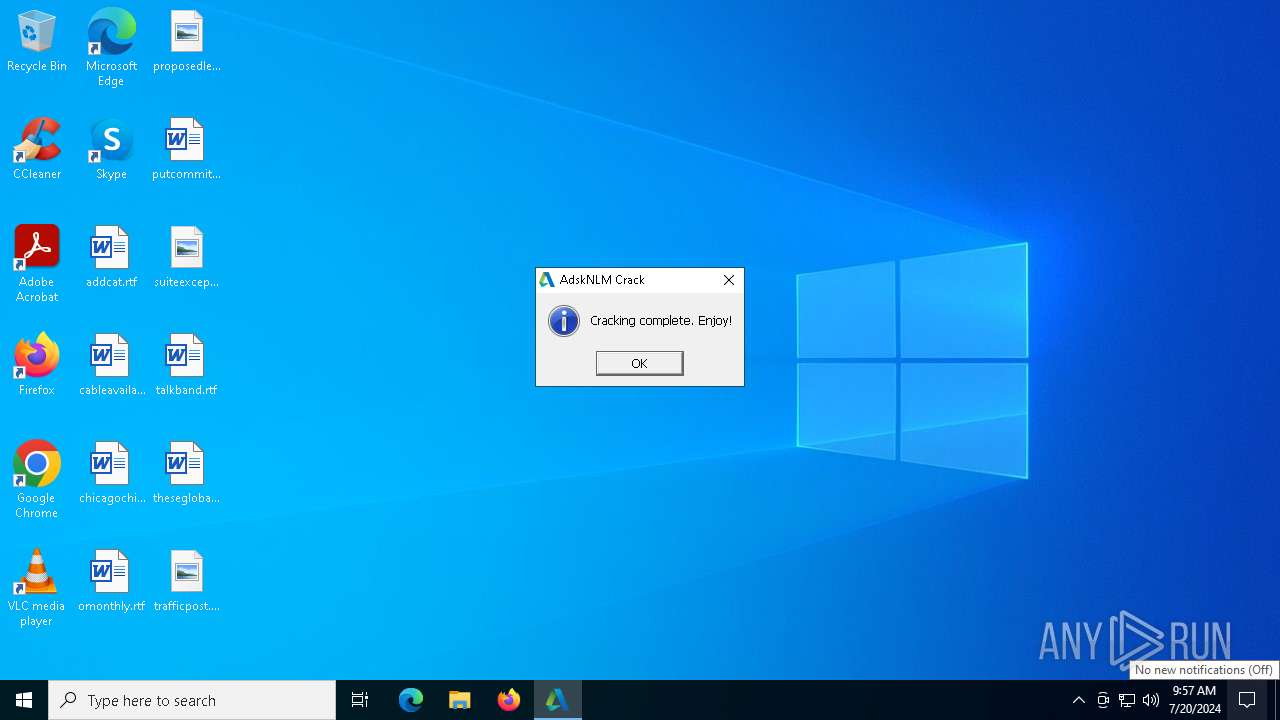Screen dimensions: 1280x720
Task: Click the blue information icon in dialog
Action: point(564,321)
